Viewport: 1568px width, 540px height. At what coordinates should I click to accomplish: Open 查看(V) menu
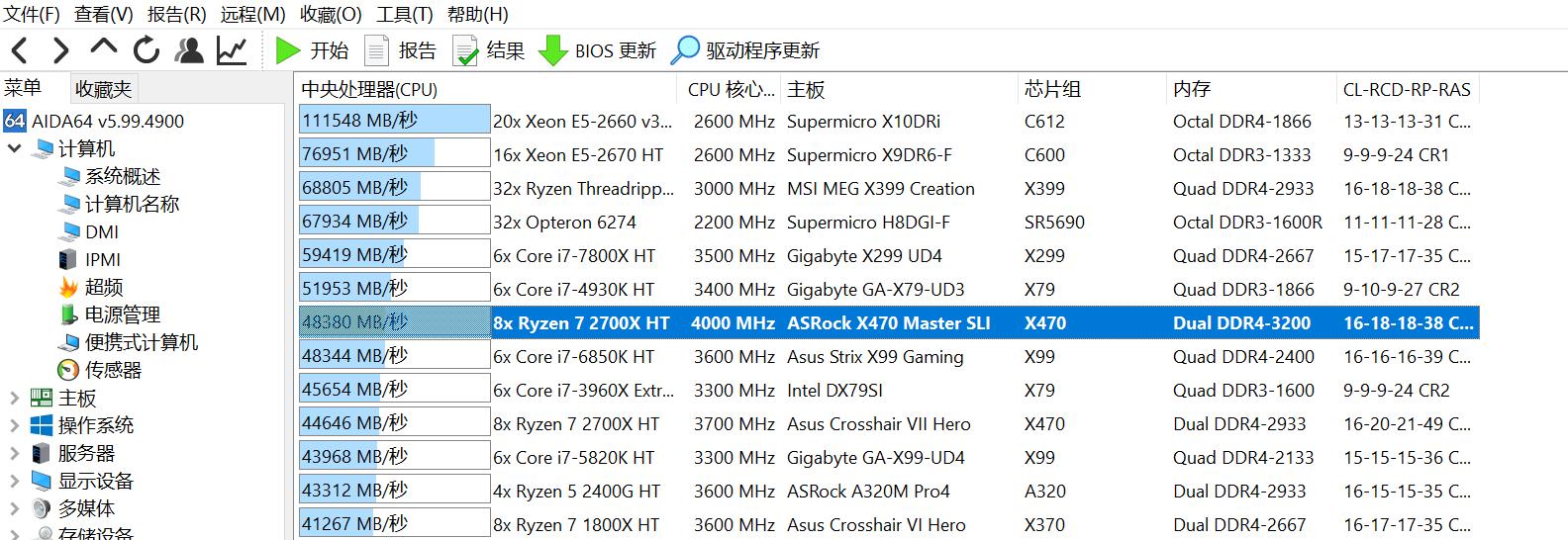[104, 14]
